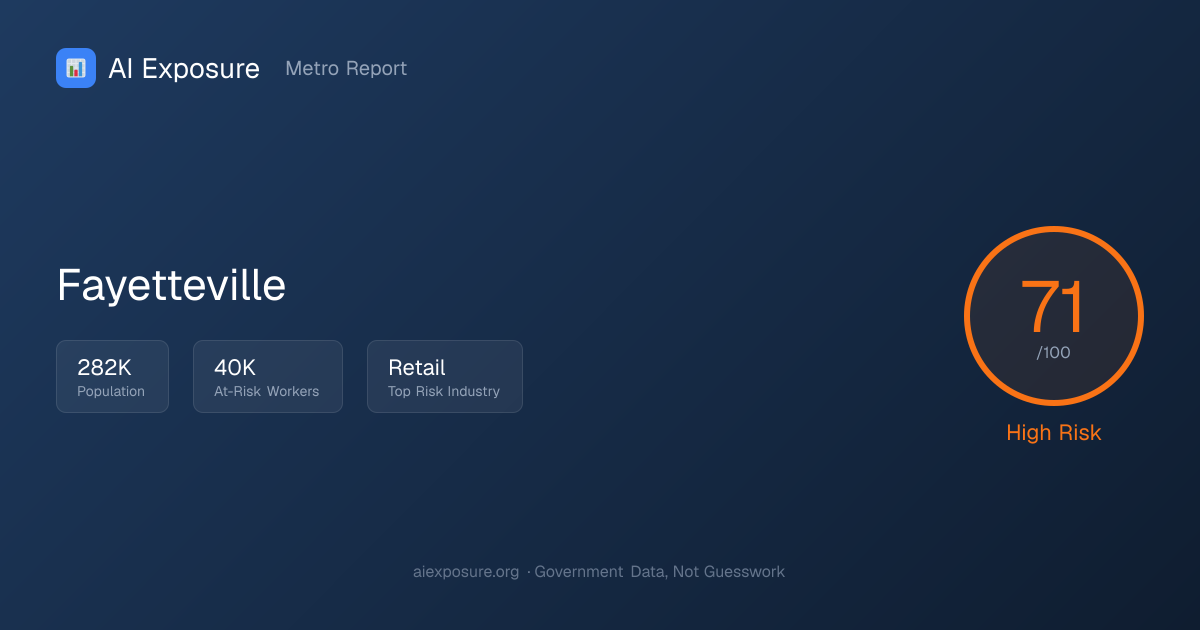Click the 71 risk score number
Screen dimensions: 1200x630
point(1053,307)
